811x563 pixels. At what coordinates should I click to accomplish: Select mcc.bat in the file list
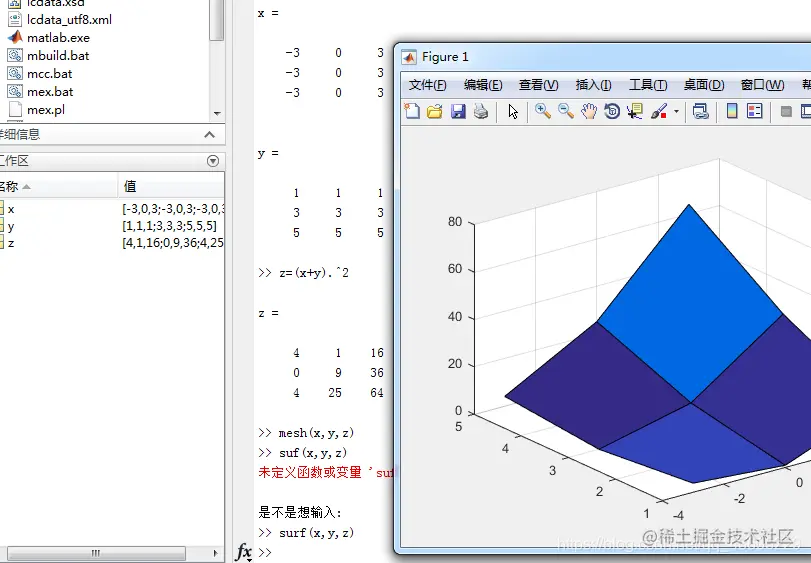pos(49,74)
